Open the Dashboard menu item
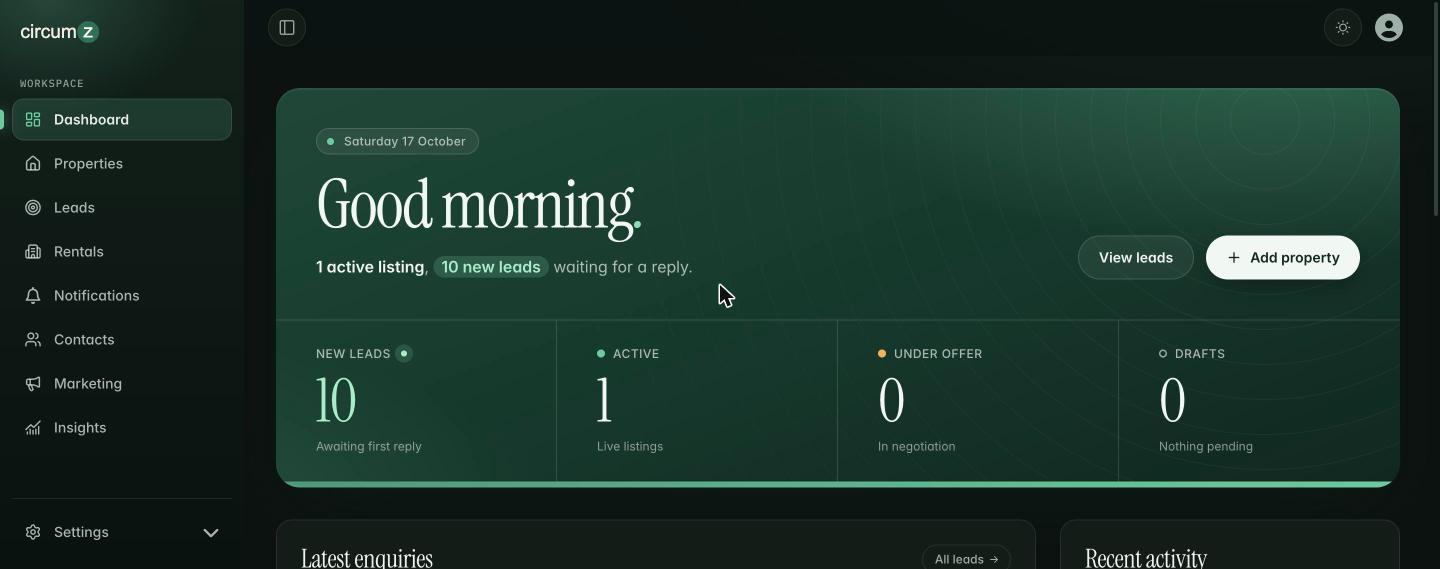1440x569 pixels. [x=122, y=120]
